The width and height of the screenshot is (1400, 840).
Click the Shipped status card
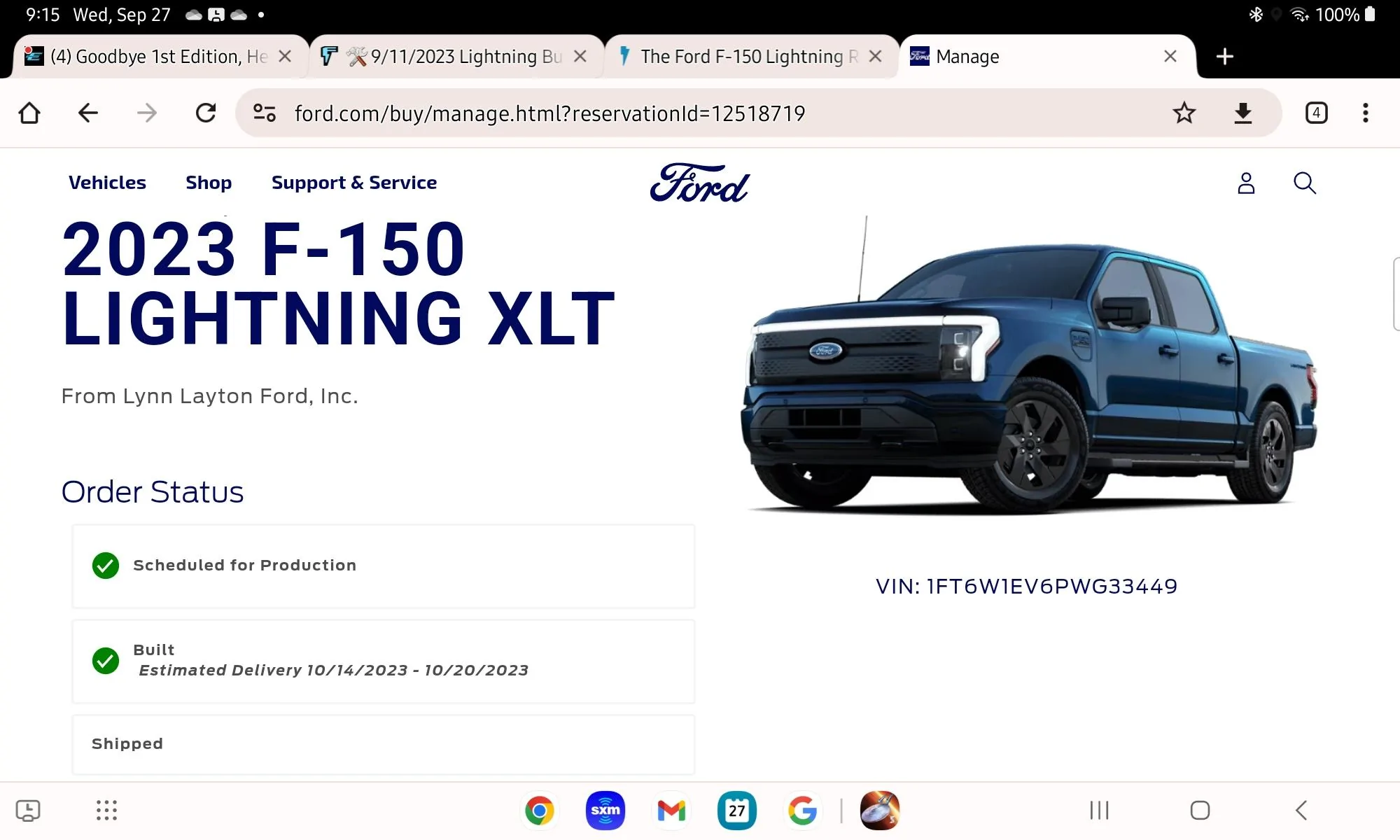tap(384, 744)
